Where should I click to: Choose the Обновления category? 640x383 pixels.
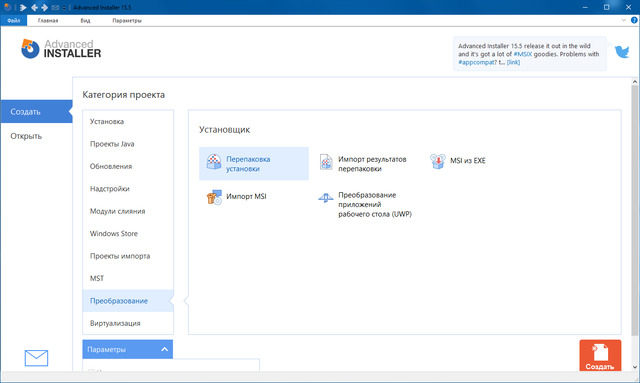pyautogui.click(x=128, y=167)
